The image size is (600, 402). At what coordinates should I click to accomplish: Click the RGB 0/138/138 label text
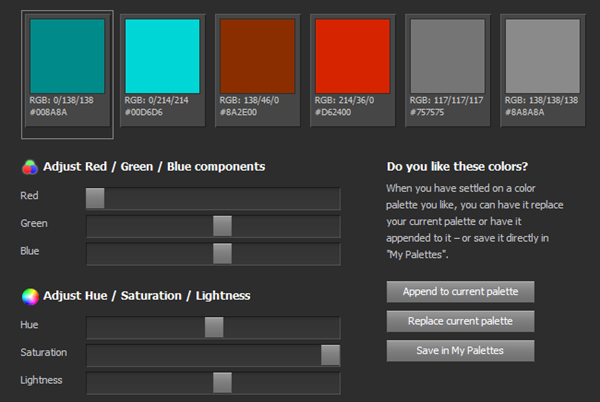click(x=62, y=100)
